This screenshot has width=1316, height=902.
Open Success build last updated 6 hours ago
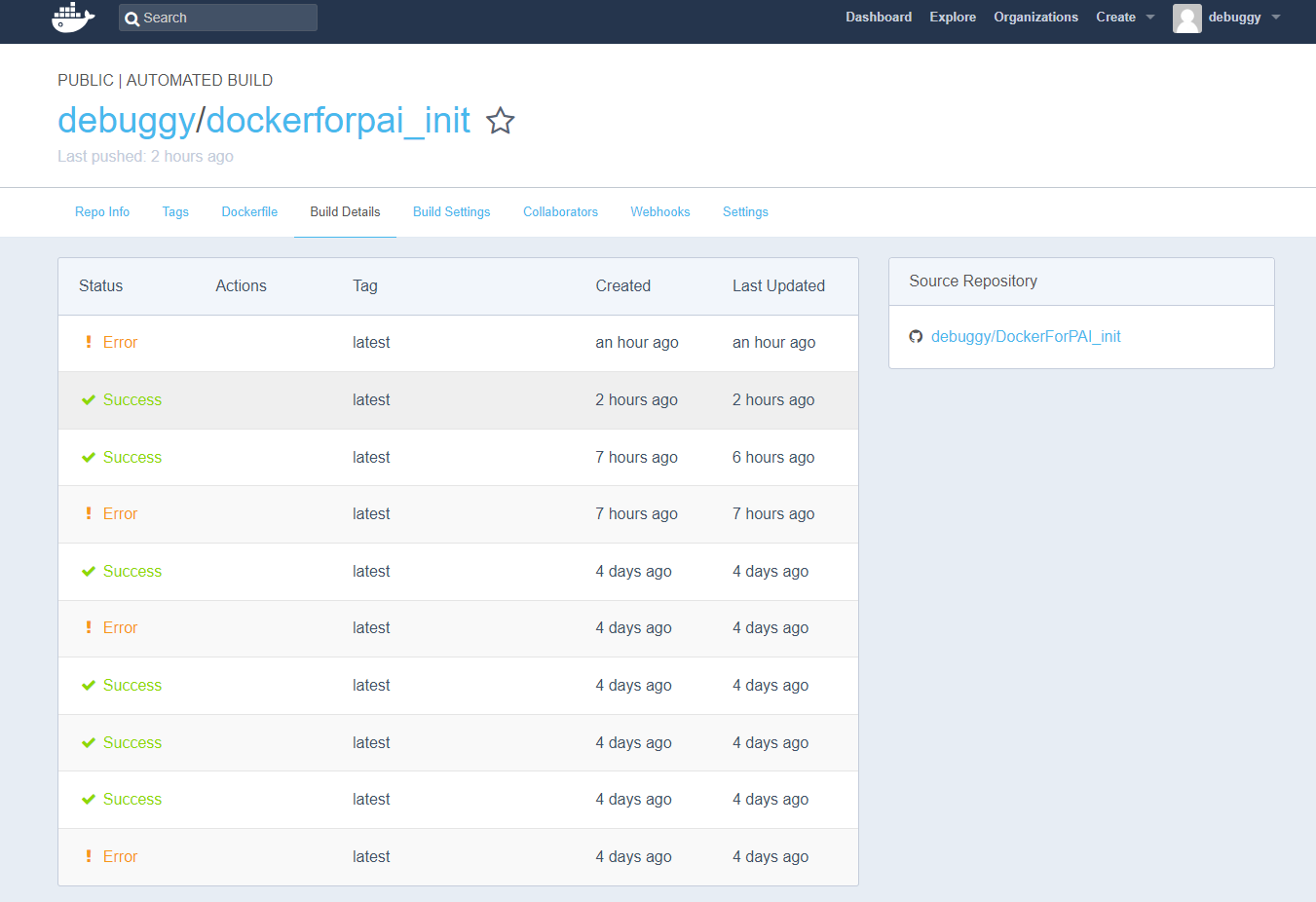click(x=132, y=457)
